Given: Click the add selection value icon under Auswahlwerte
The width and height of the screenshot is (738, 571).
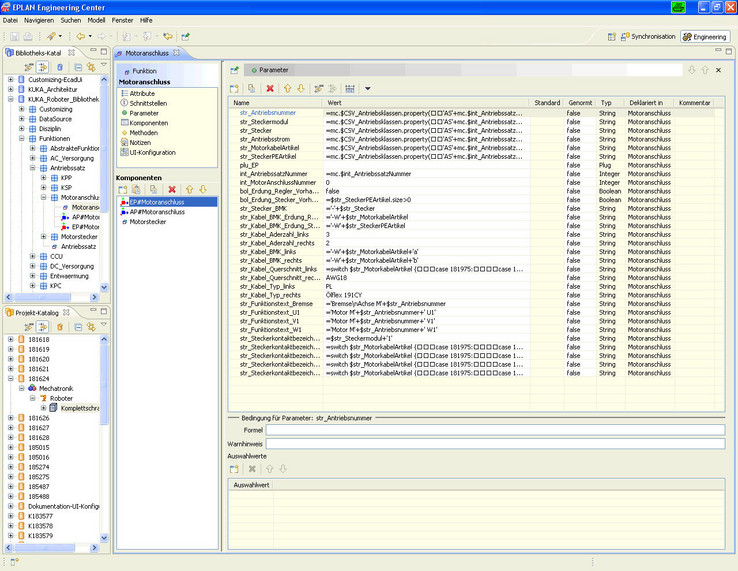Looking at the screenshot, I should [234, 468].
